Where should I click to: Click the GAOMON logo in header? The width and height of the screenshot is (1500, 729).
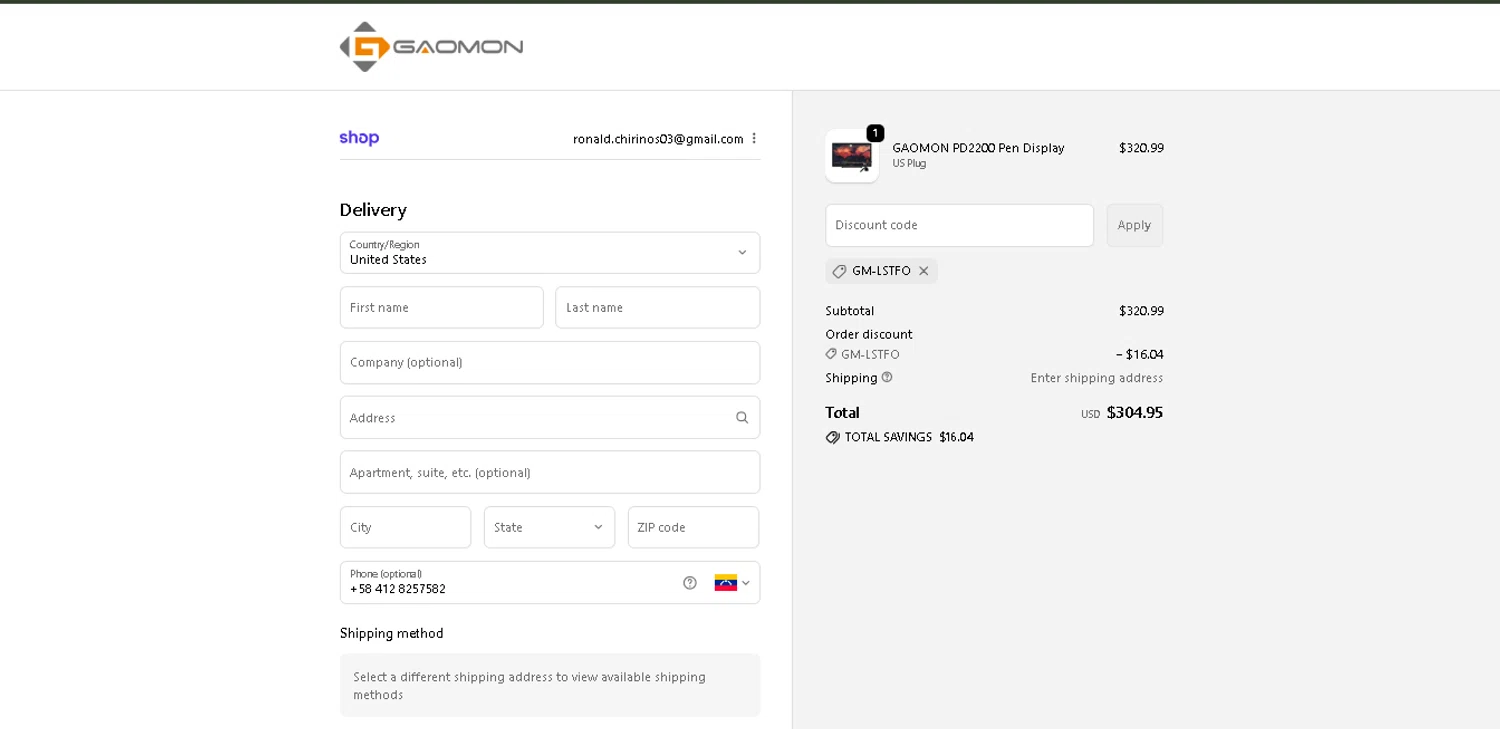pyautogui.click(x=431, y=47)
